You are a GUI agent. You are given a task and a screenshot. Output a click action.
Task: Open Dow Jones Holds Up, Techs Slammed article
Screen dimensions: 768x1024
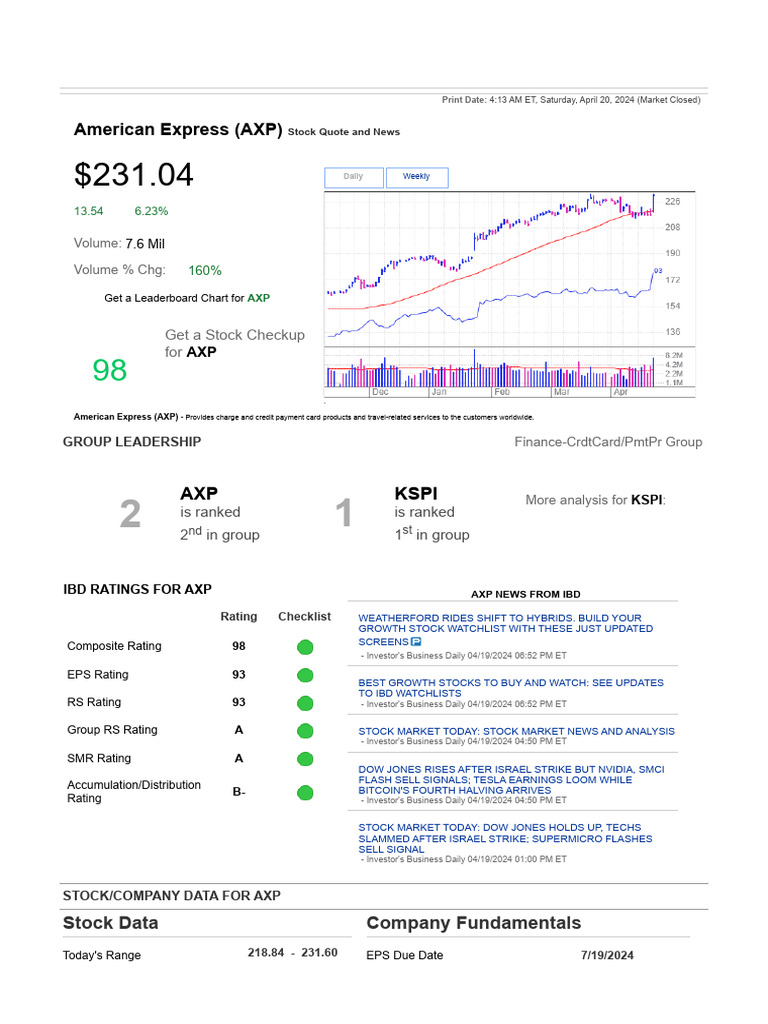pos(506,838)
